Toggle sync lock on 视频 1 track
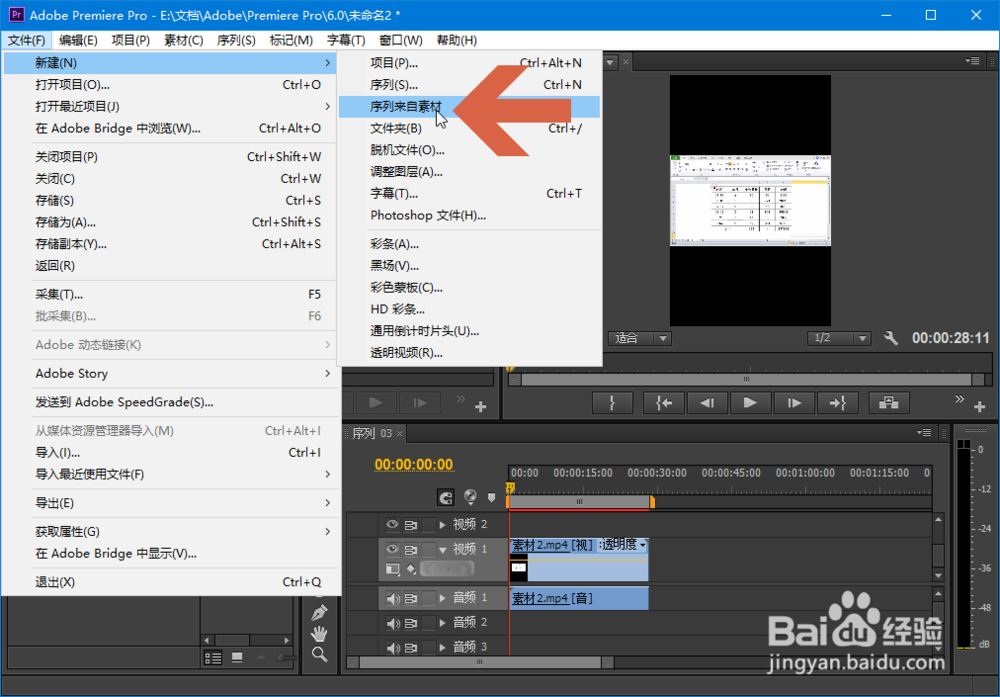1000x697 pixels. (411, 548)
